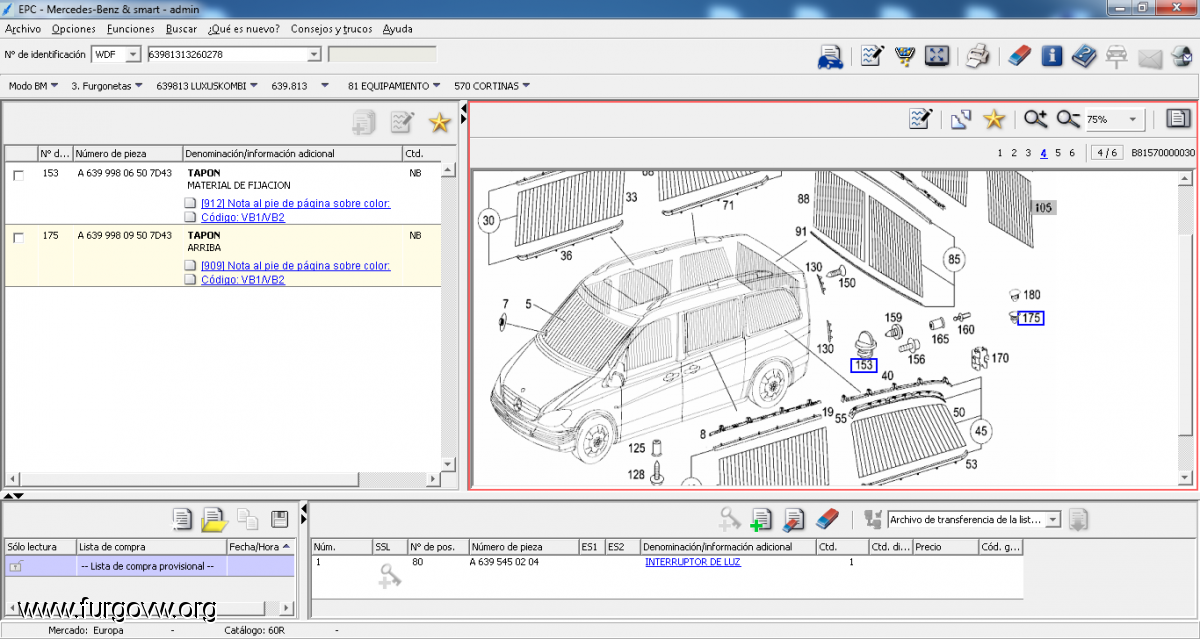
Task: Click the Fecha/Hora column header
Action: 261,547
